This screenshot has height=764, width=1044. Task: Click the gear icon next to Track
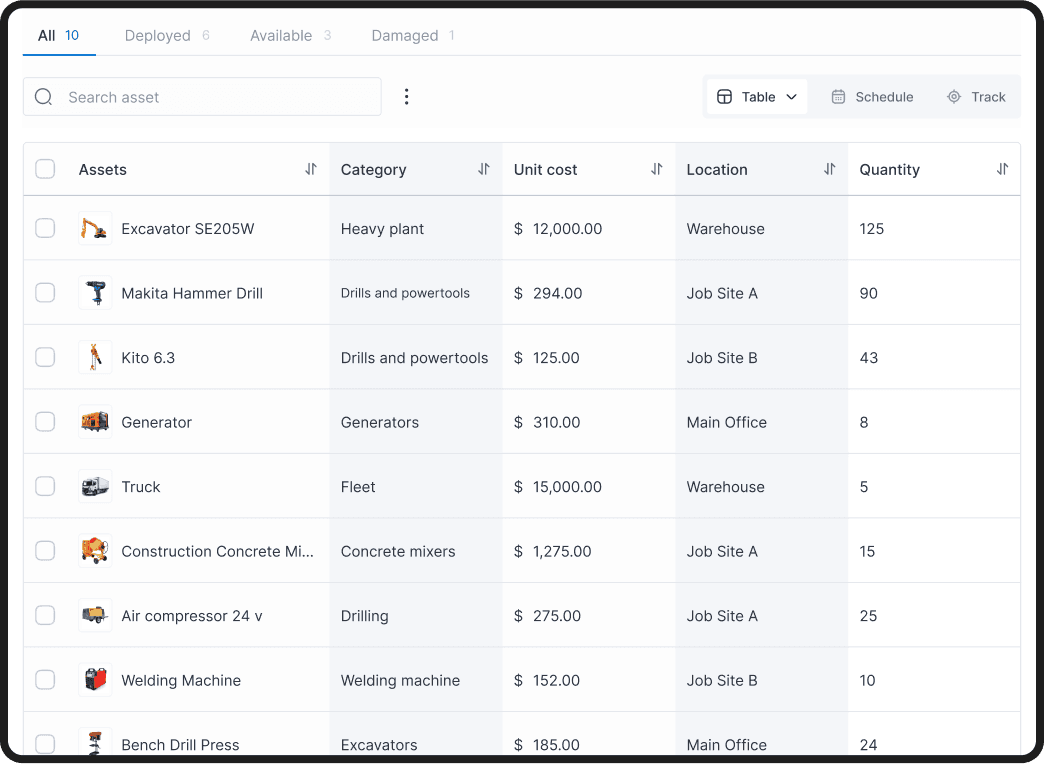click(953, 97)
